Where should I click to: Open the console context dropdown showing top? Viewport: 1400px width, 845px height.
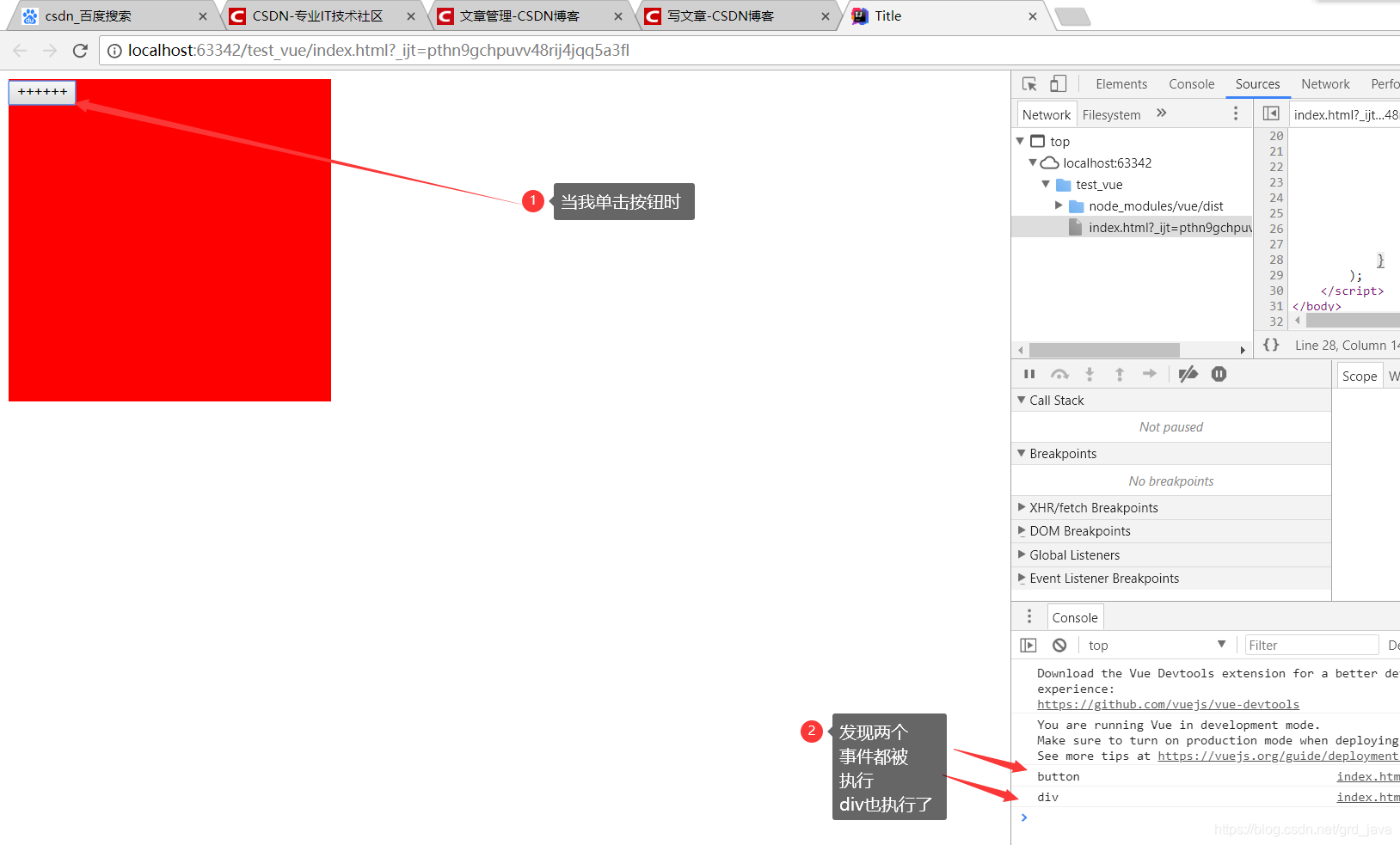[1157, 645]
